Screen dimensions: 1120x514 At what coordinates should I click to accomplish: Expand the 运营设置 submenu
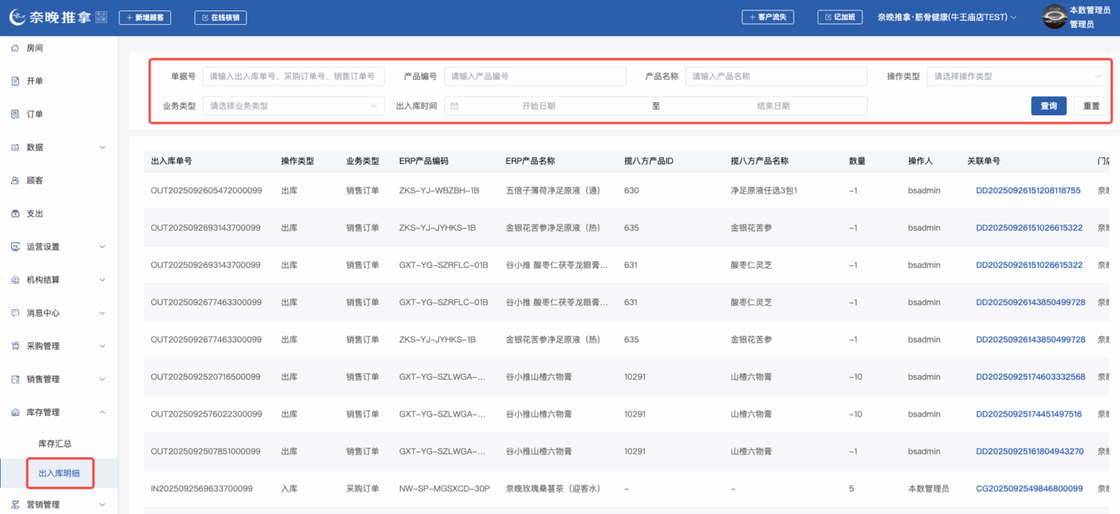point(102,247)
